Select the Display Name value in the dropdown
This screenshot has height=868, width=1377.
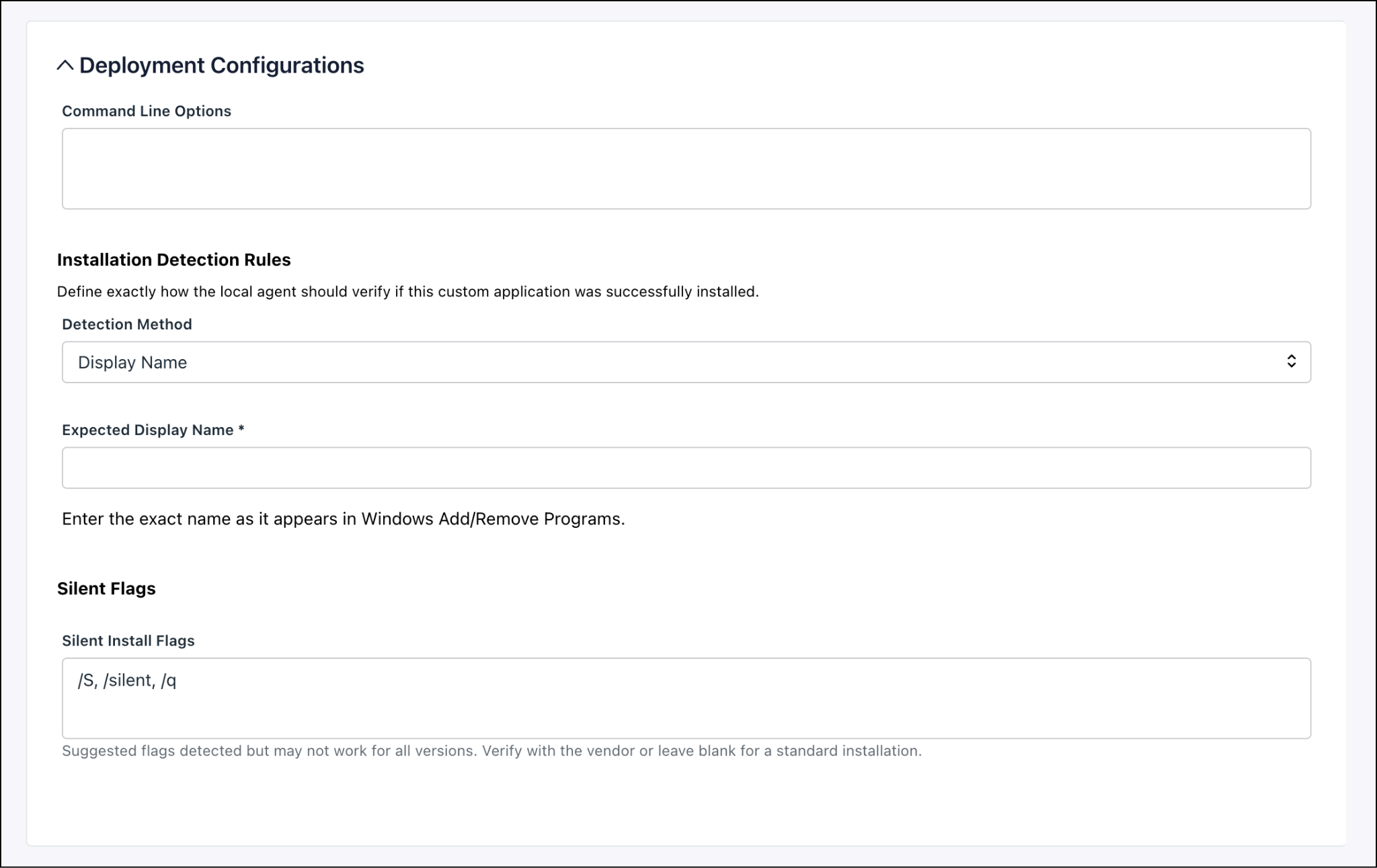(132, 362)
